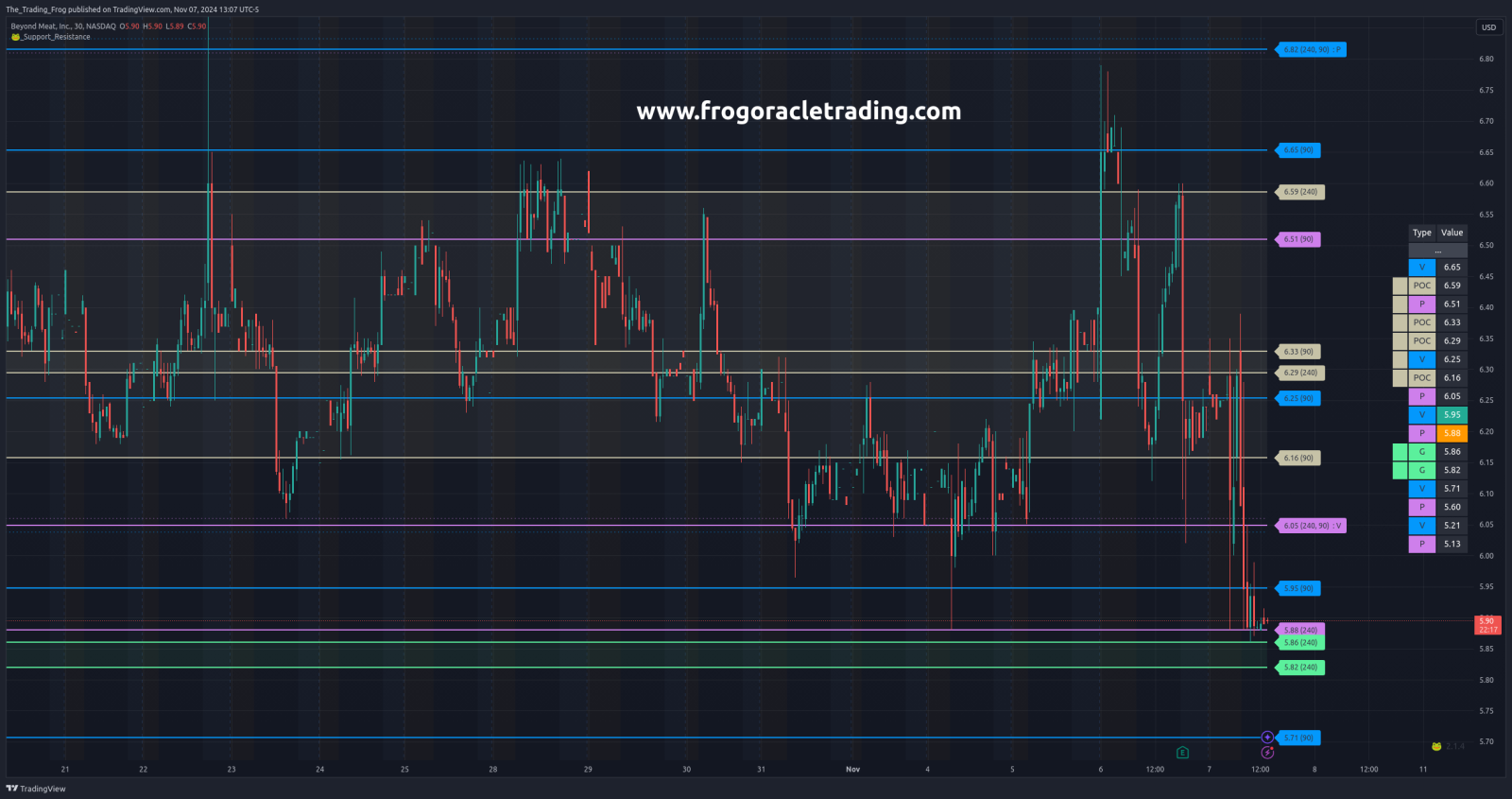1512x799 pixels.
Task: Open the USD currency selector
Action: pos(1488,27)
